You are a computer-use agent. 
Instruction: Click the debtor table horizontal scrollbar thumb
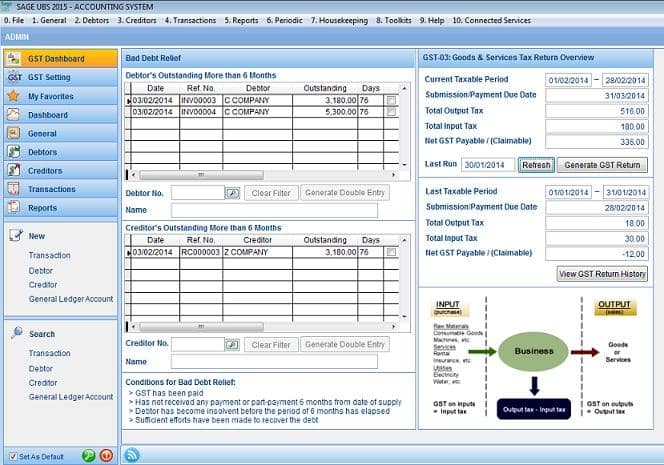pos(202,175)
